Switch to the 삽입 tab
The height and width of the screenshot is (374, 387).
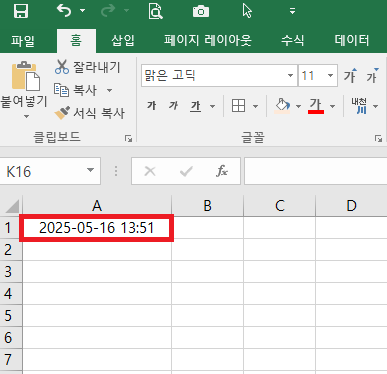(x=123, y=41)
